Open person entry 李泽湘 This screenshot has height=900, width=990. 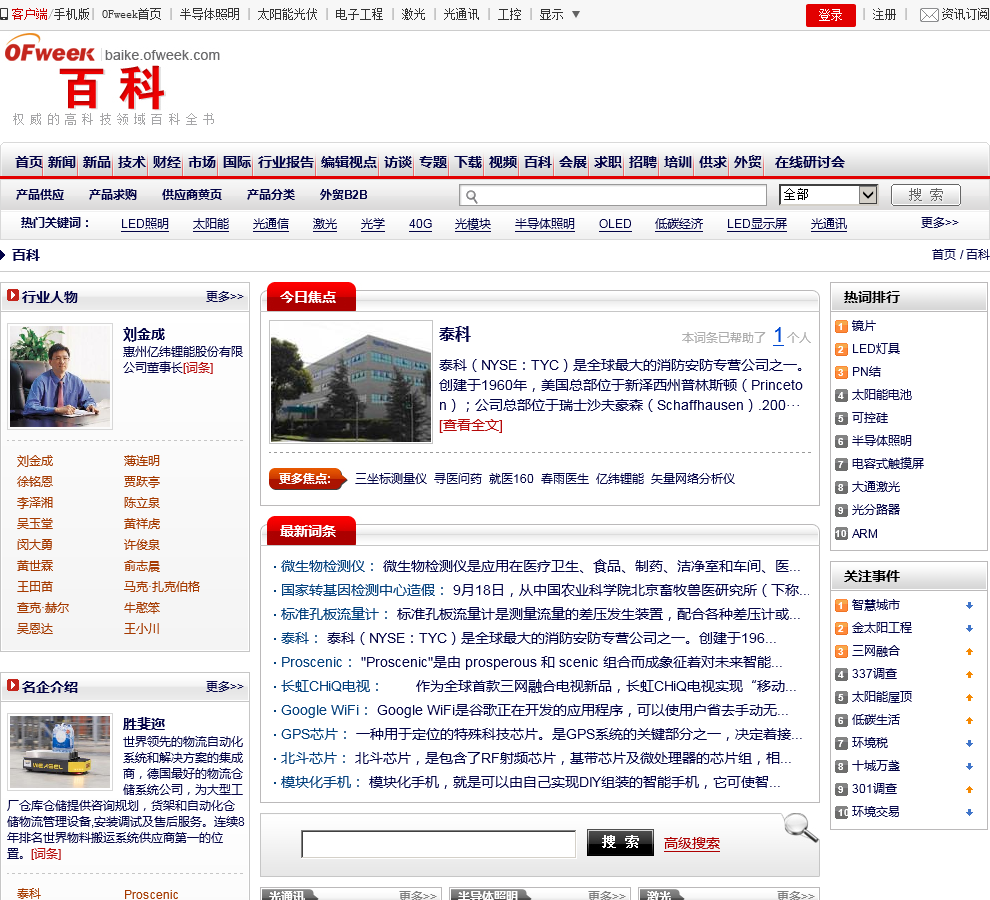tap(35, 503)
